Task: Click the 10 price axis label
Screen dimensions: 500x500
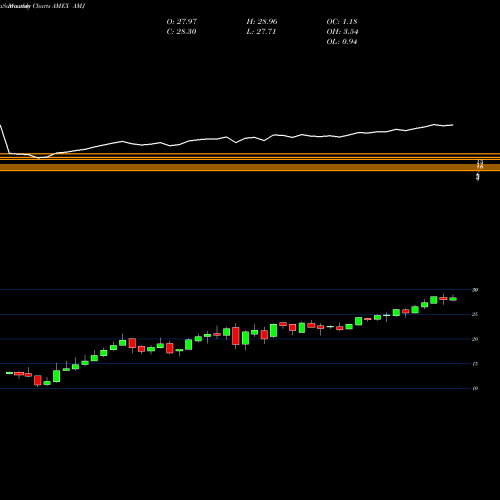Action: [475, 388]
